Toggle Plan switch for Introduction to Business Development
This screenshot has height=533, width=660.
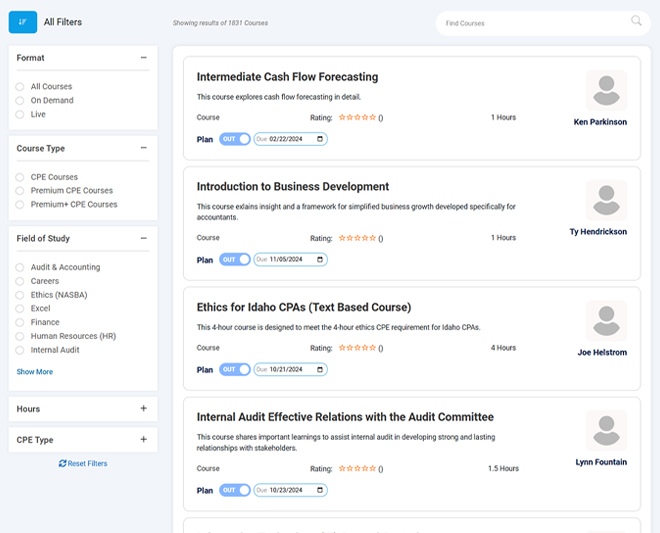tap(235, 259)
